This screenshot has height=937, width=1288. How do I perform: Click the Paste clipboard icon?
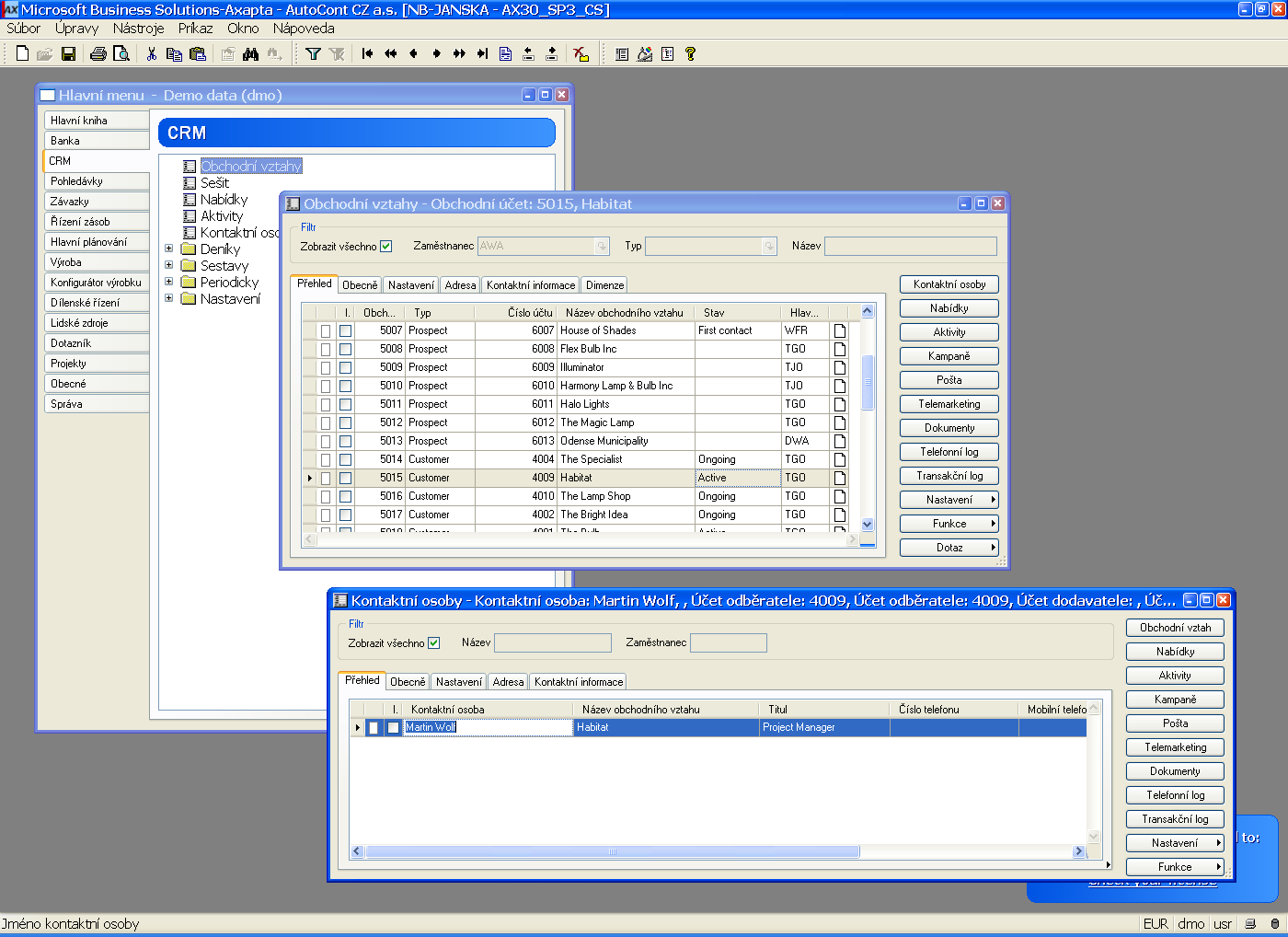[x=197, y=53]
